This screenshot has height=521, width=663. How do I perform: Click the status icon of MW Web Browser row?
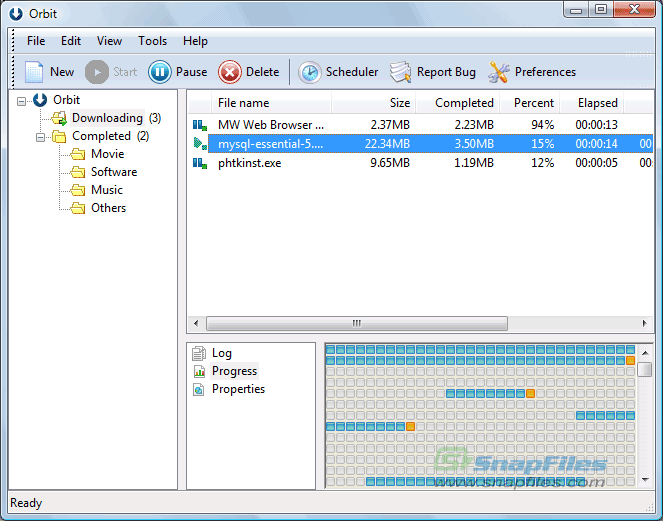pos(200,125)
